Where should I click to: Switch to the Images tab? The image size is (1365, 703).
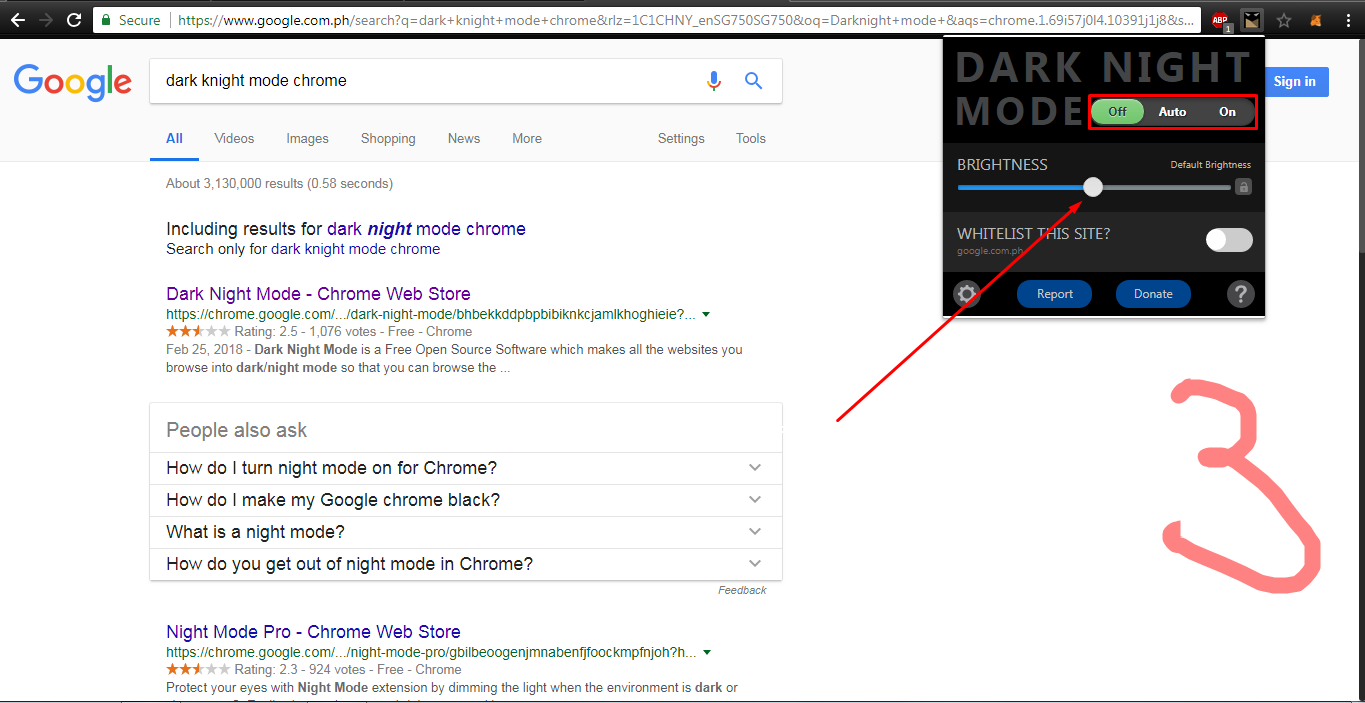point(308,139)
